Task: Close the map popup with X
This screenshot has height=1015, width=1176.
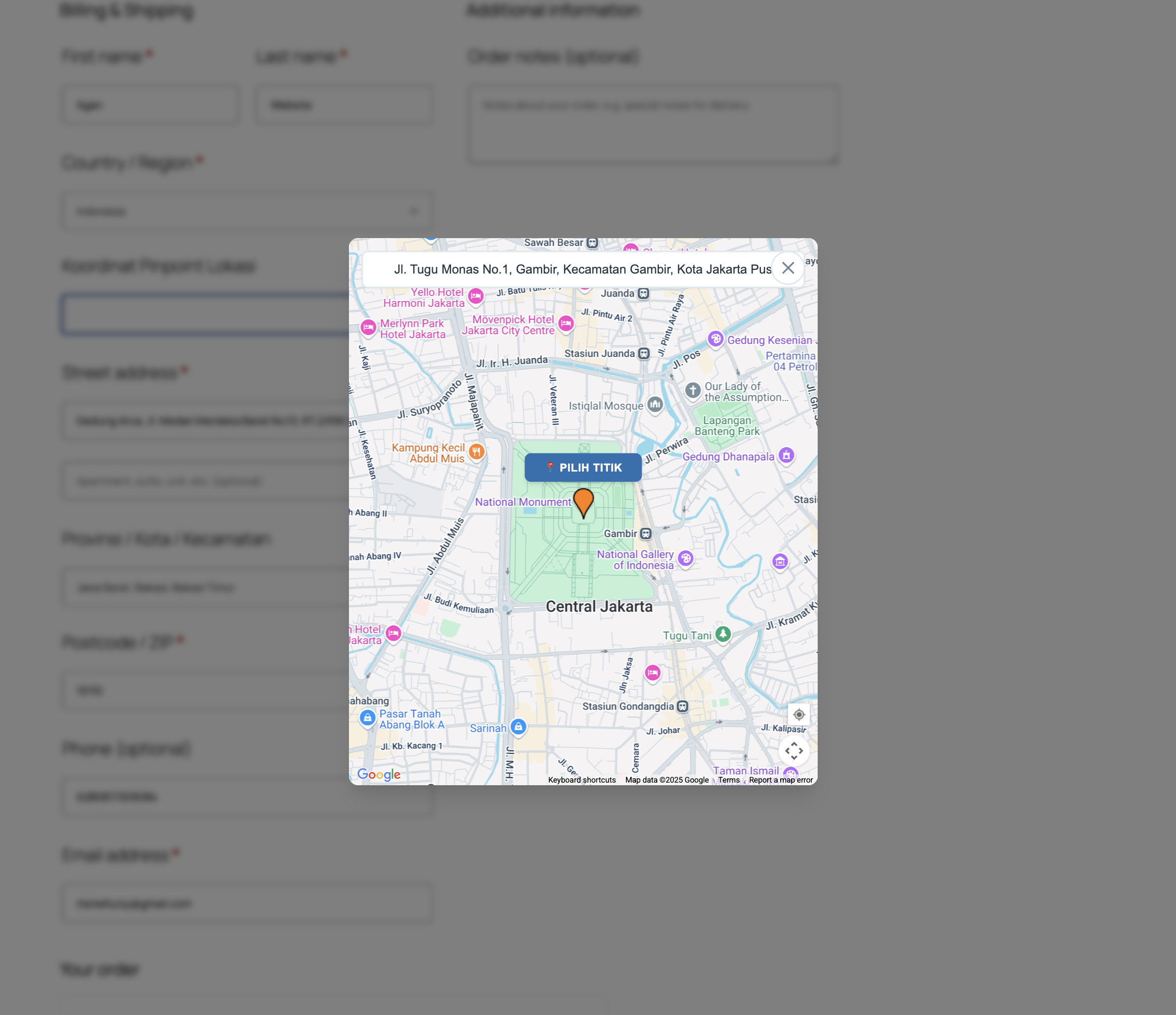Action: pos(788,268)
